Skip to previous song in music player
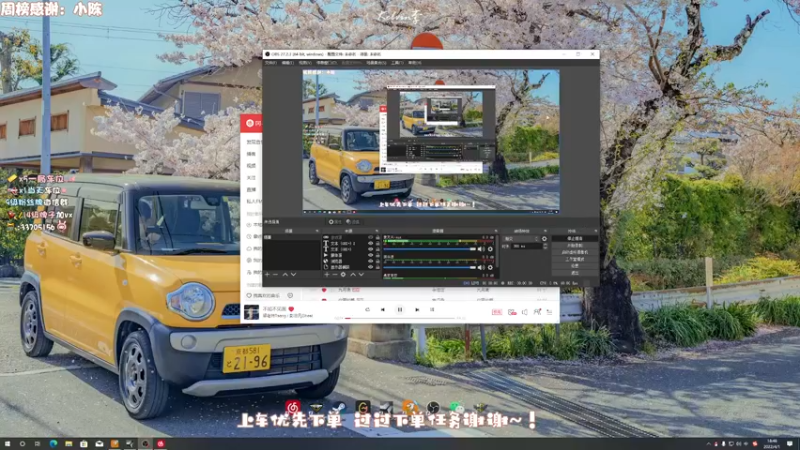The width and height of the screenshot is (800, 450). (x=383, y=310)
